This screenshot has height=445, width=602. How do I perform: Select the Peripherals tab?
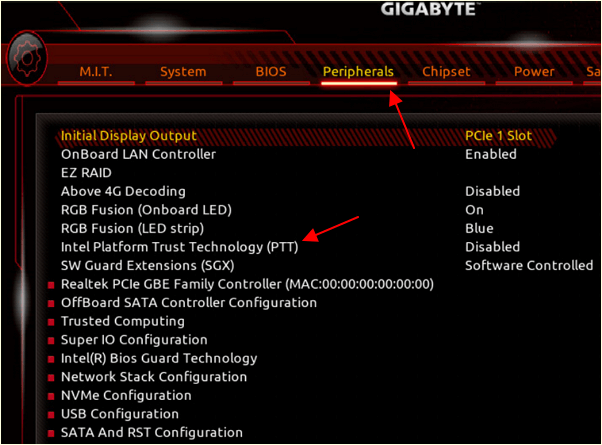(x=358, y=72)
